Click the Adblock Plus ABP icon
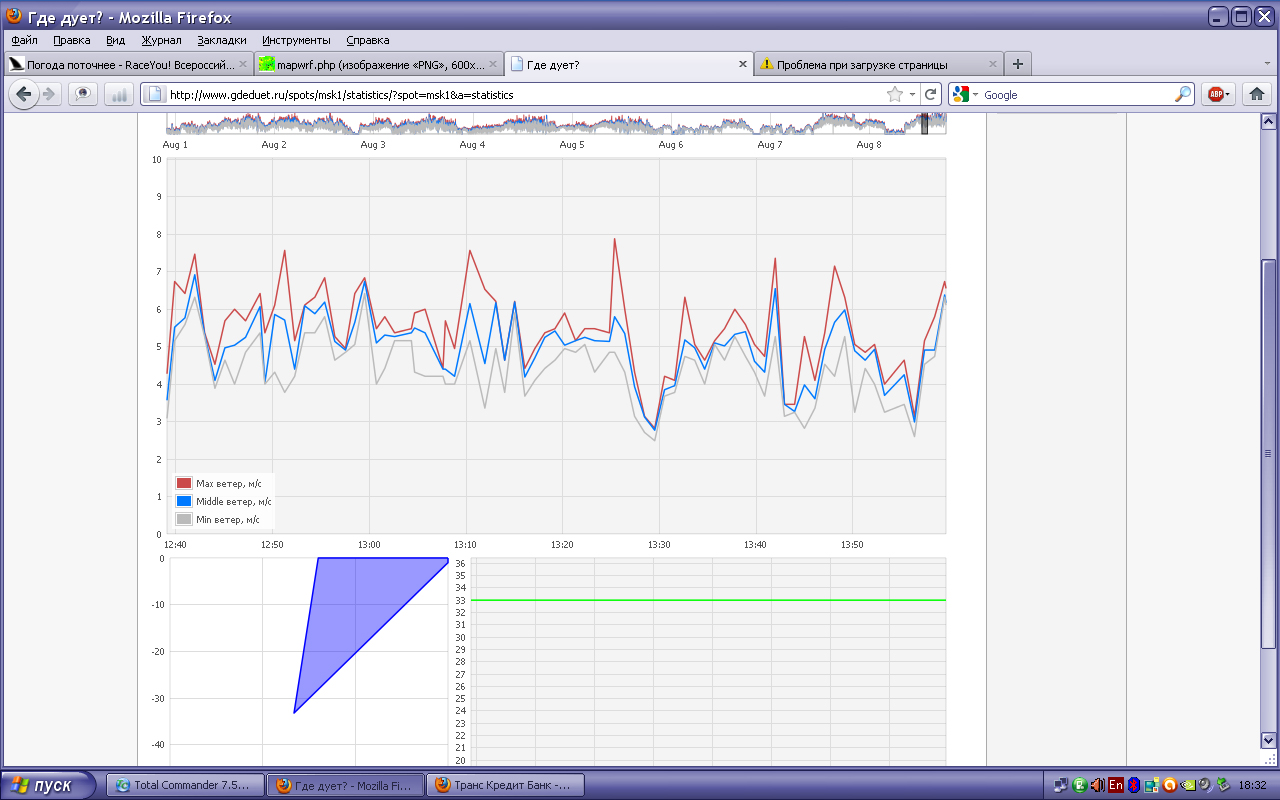1280x800 pixels. point(1217,94)
